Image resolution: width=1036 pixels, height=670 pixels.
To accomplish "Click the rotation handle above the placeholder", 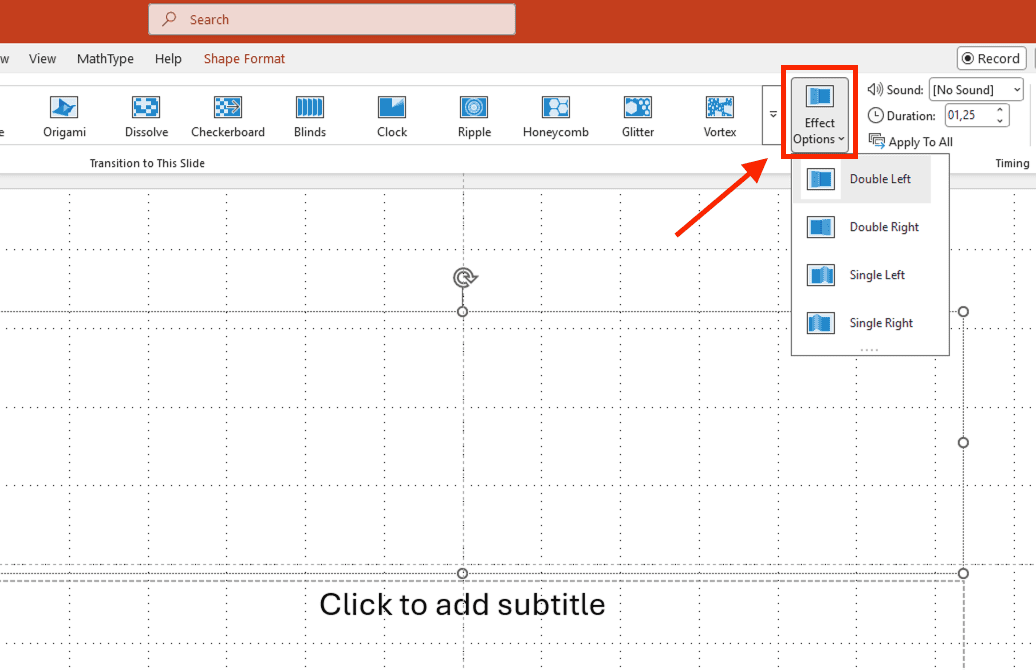I will pyautogui.click(x=465, y=278).
